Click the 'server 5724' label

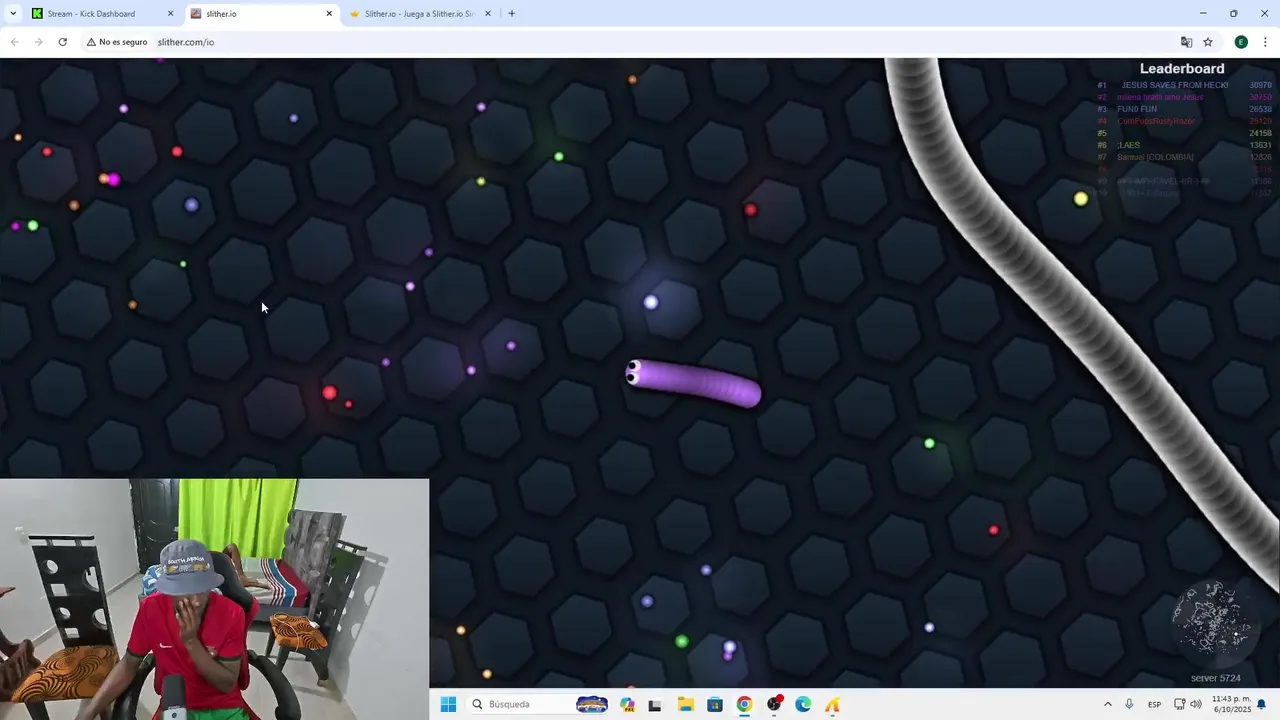pos(1215,678)
